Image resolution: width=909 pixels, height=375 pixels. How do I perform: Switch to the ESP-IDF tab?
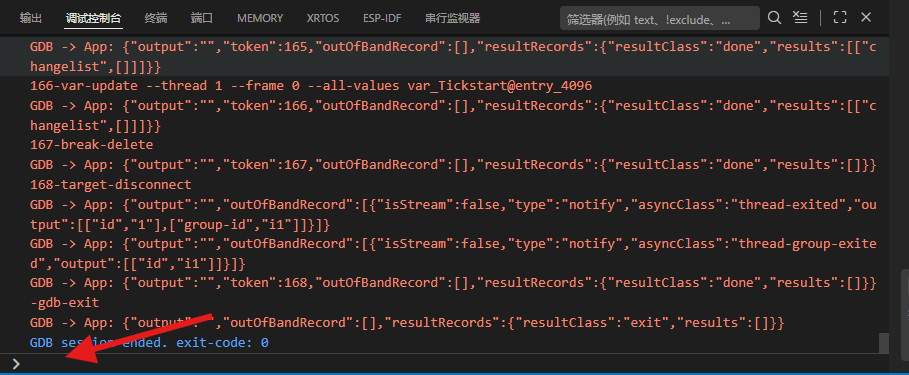point(382,19)
